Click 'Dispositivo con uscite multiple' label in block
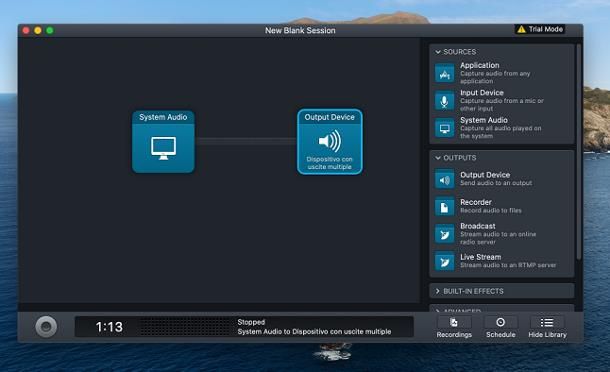 coord(330,163)
